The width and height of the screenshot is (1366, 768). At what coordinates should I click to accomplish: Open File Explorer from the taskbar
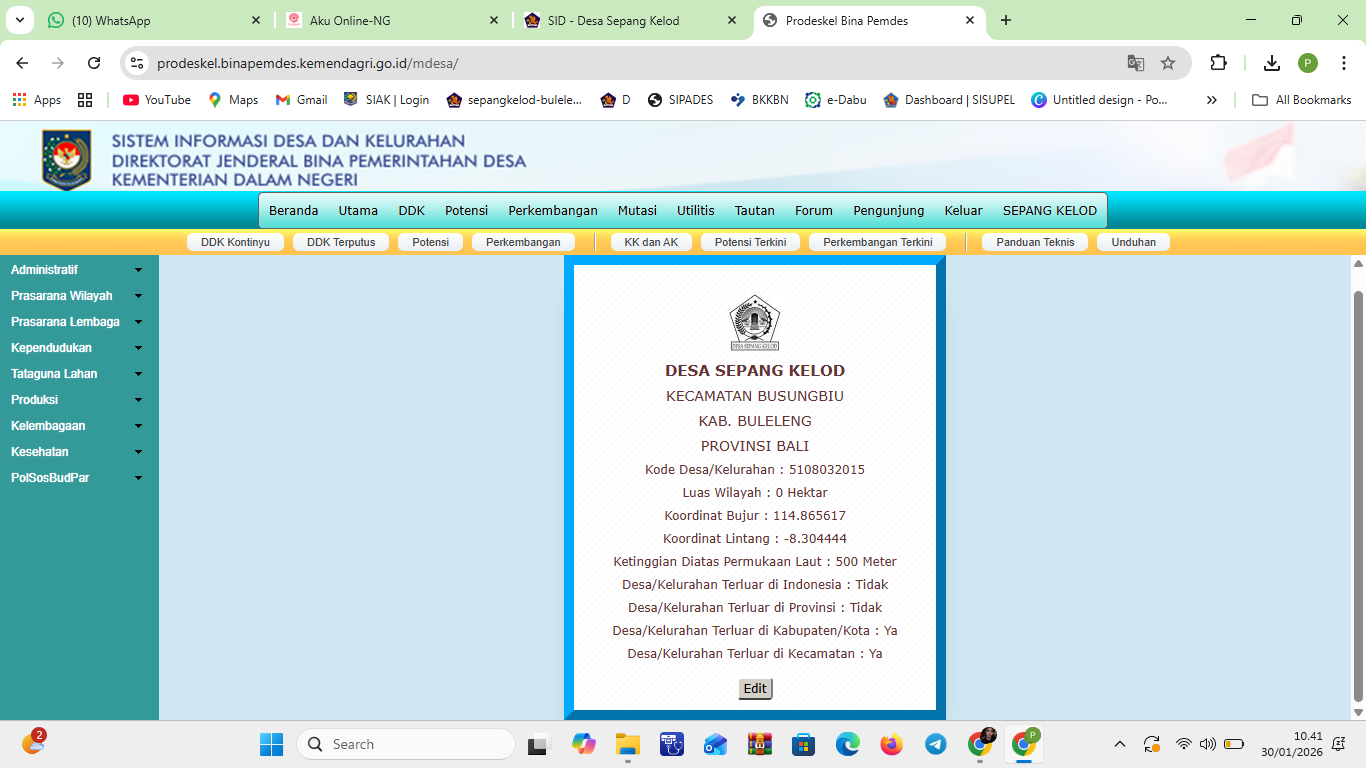(x=627, y=744)
